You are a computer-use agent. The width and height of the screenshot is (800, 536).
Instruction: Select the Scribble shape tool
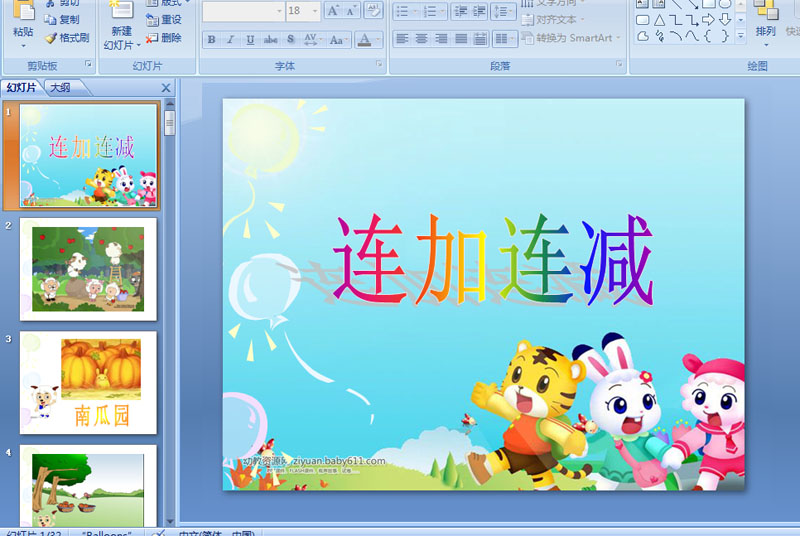click(659, 36)
